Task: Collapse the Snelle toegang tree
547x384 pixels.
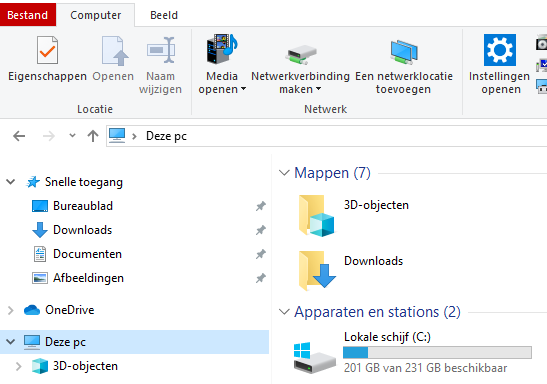Action: (11, 182)
